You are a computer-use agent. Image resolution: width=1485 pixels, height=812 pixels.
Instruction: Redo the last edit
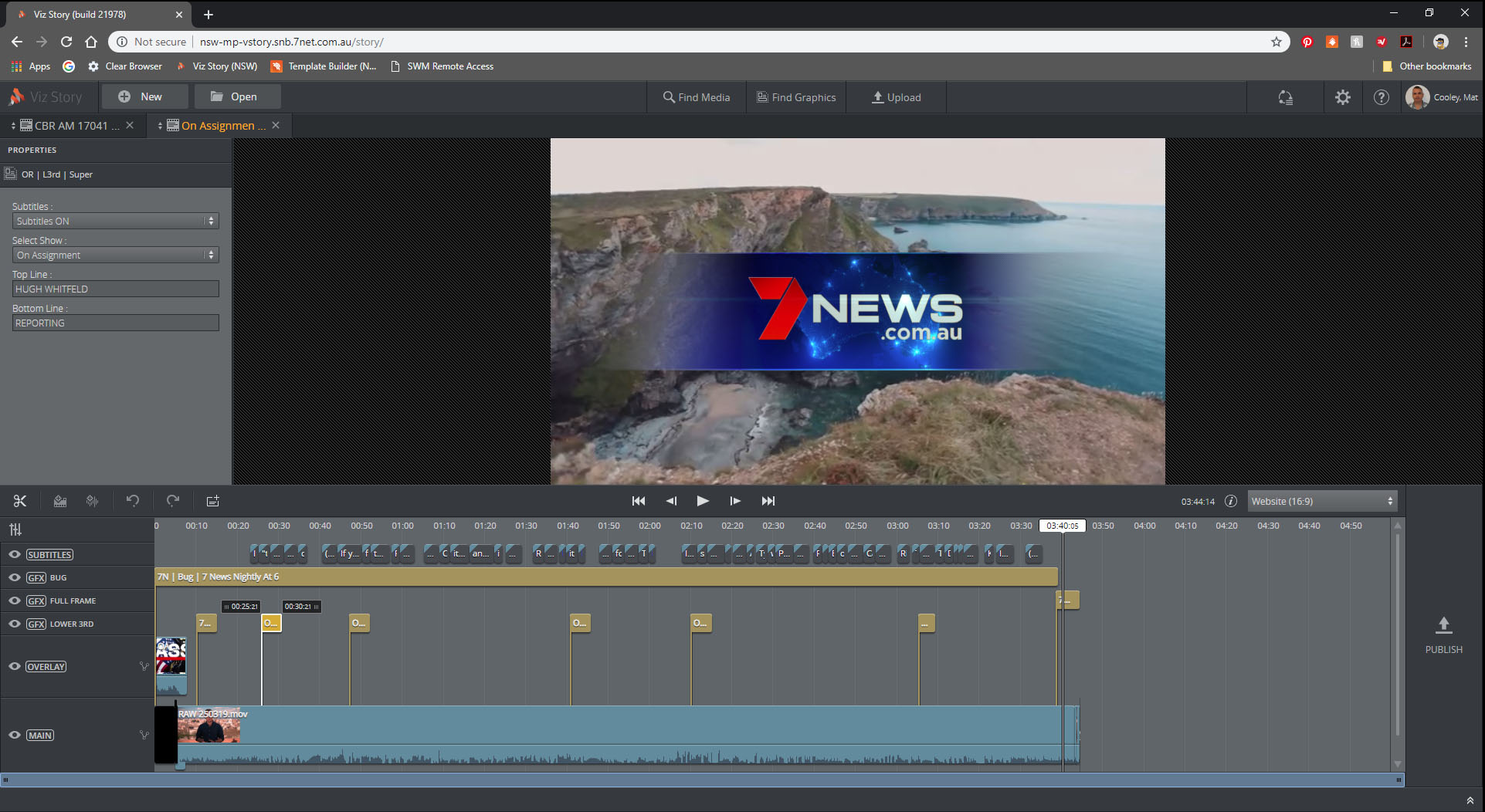click(172, 500)
